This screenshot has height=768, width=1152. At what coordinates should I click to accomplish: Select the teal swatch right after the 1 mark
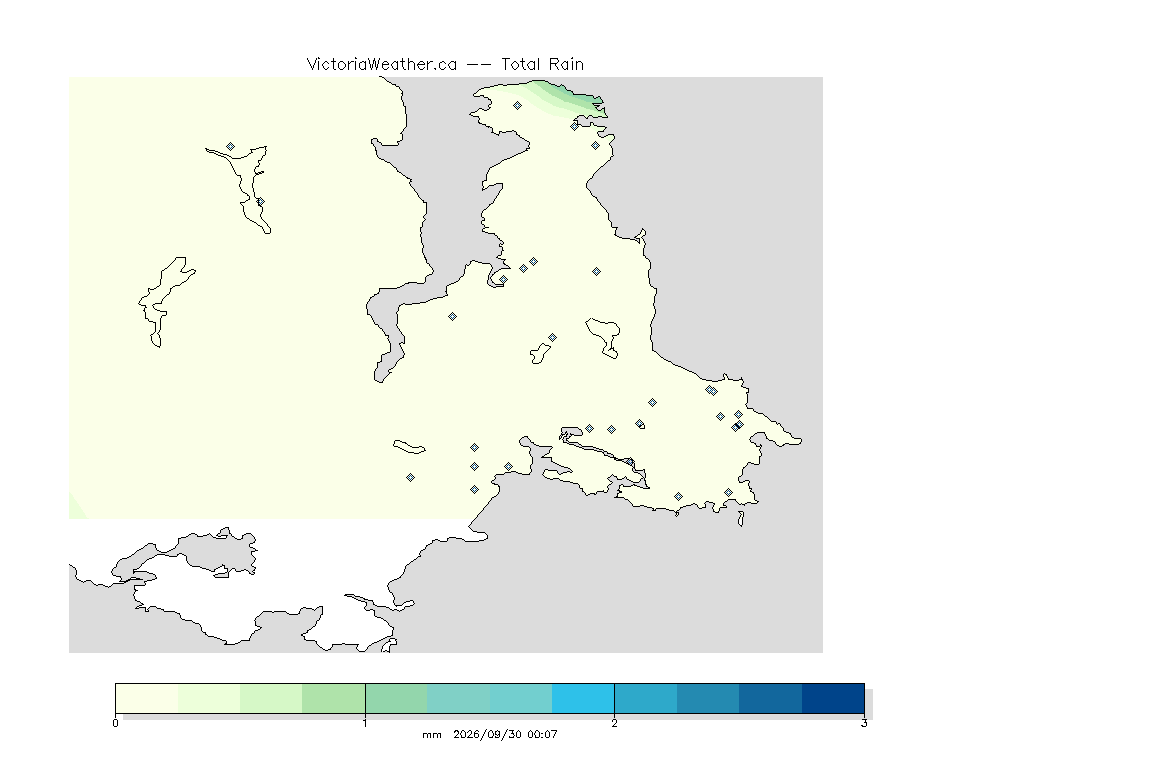pyautogui.click(x=396, y=698)
